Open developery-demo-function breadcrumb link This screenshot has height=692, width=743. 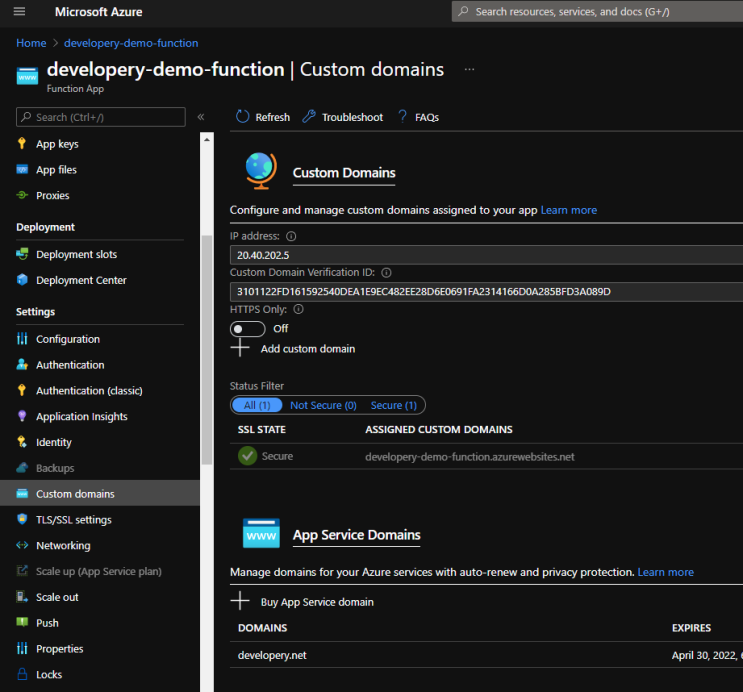pyautogui.click(x=131, y=43)
